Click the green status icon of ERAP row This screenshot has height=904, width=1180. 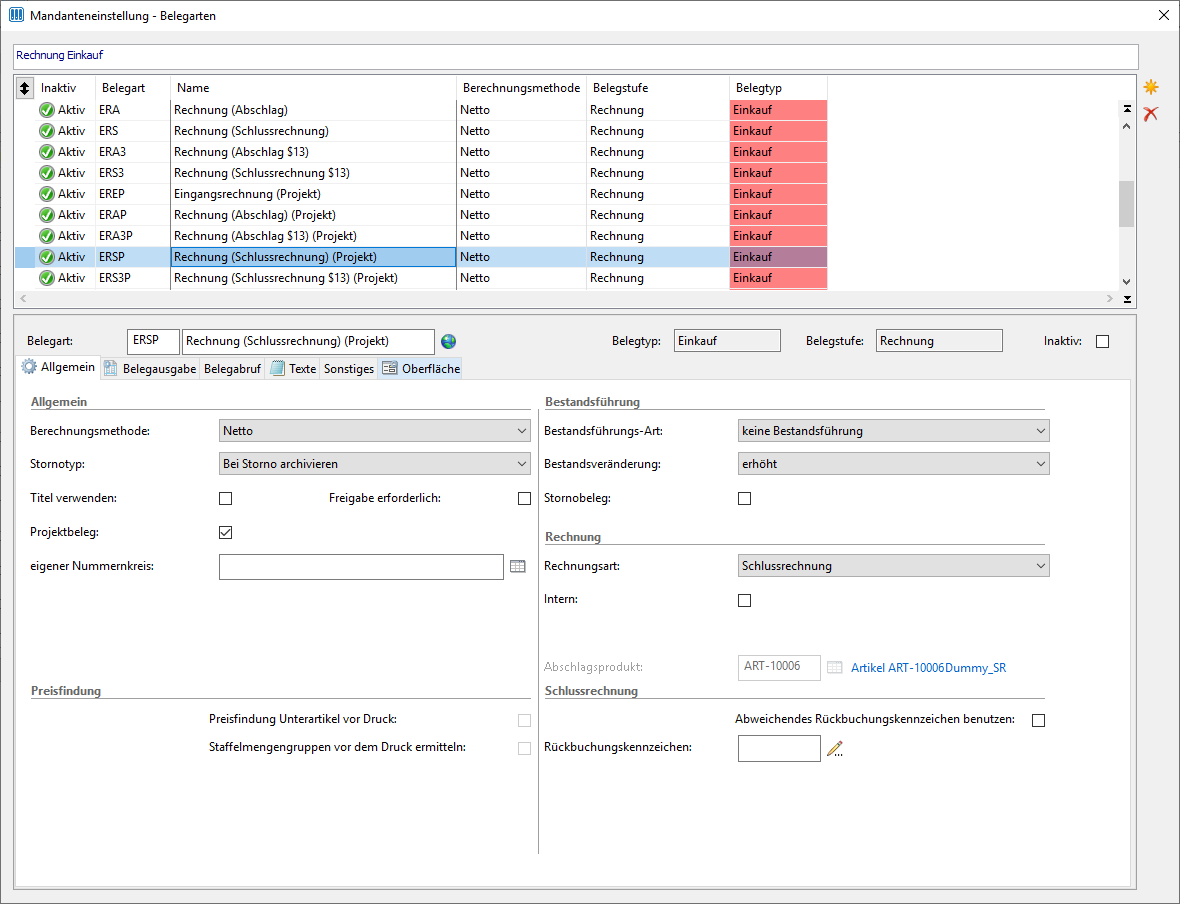[47, 215]
